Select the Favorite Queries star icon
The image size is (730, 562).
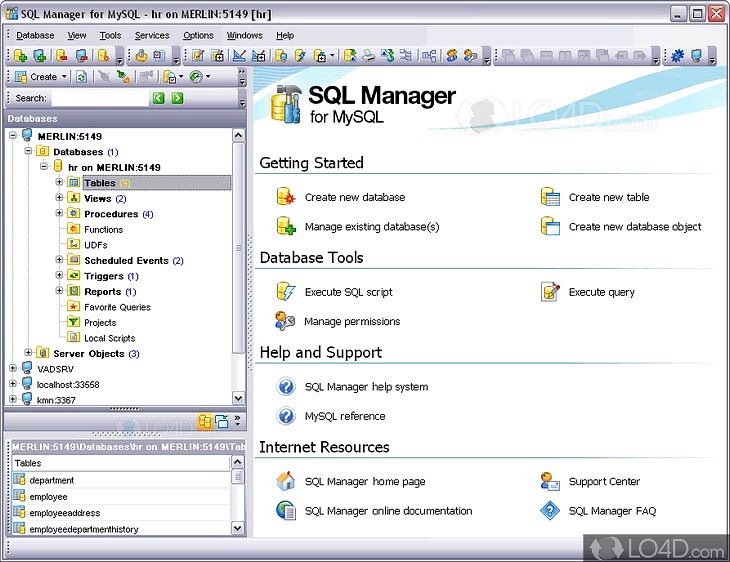tap(74, 307)
